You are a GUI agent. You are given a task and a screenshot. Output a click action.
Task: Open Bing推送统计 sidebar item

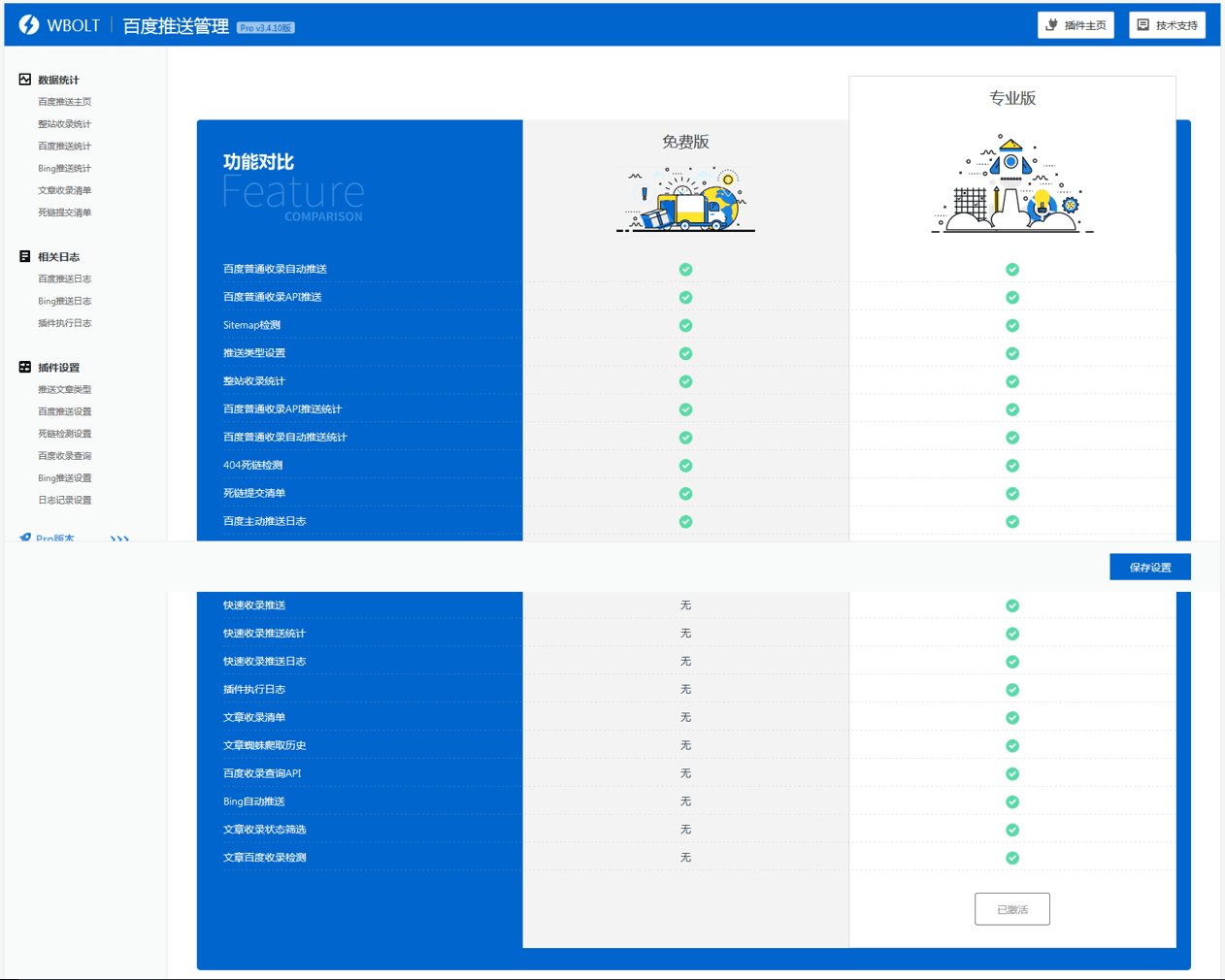click(x=64, y=169)
